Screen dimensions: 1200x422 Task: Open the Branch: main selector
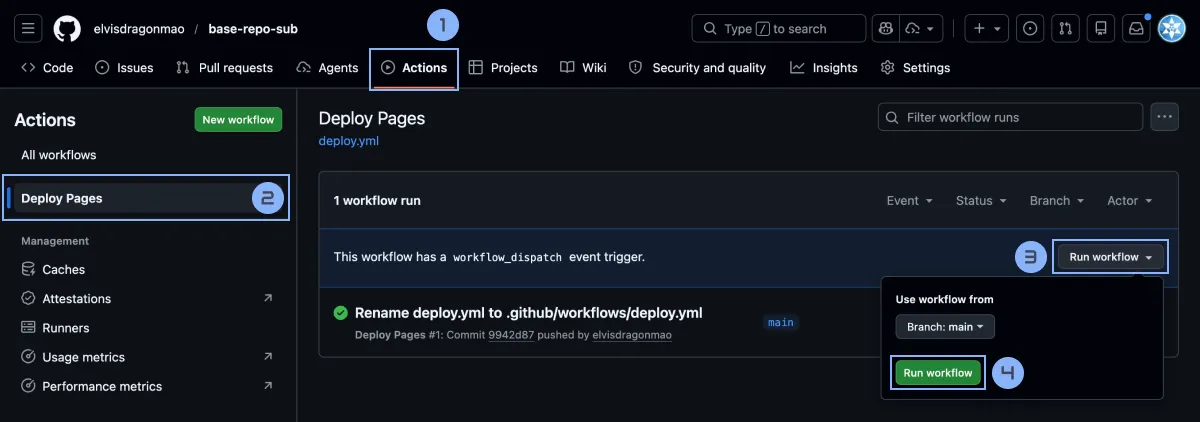[x=944, y=327]
